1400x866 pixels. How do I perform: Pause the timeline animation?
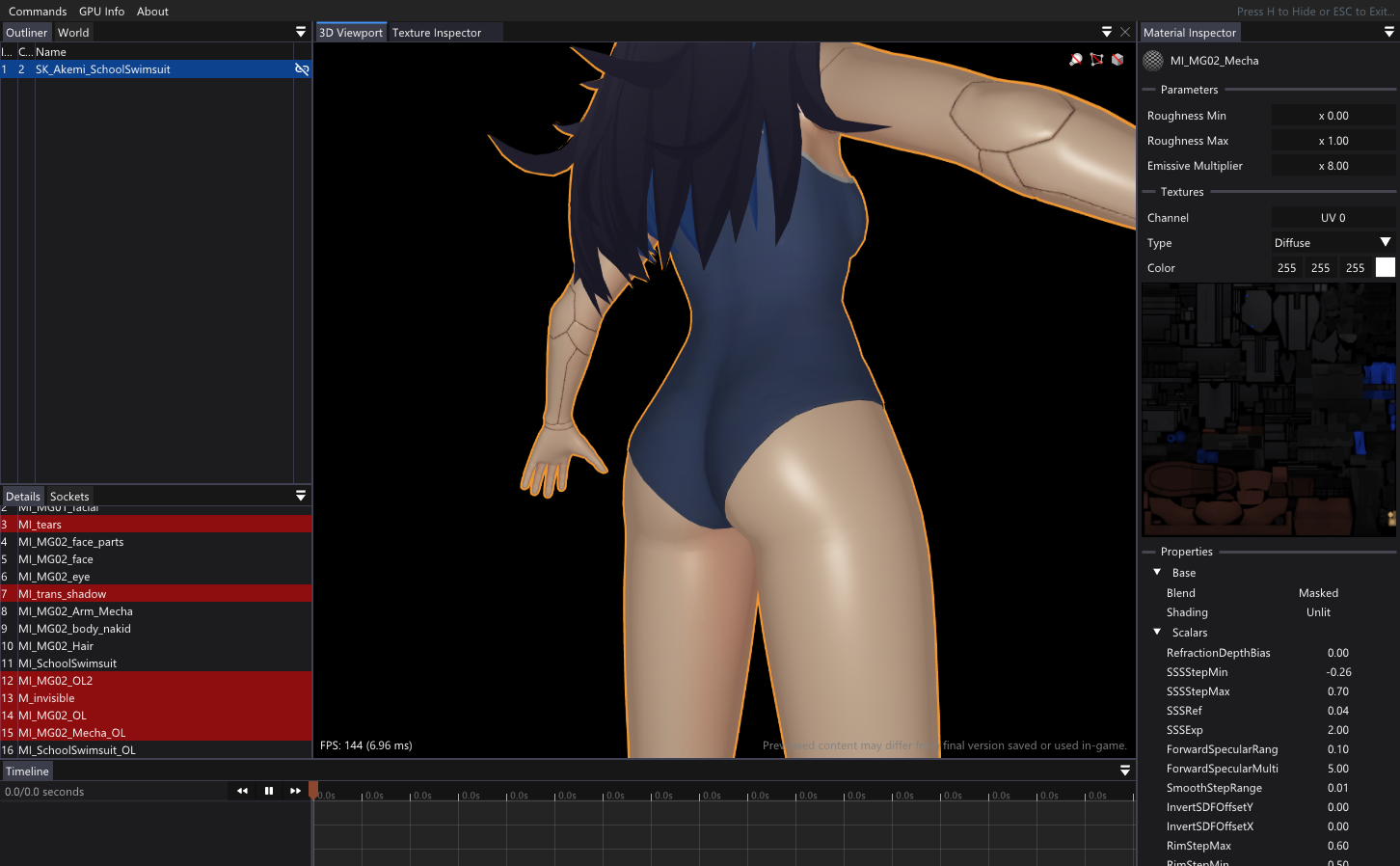pos(269,791)
